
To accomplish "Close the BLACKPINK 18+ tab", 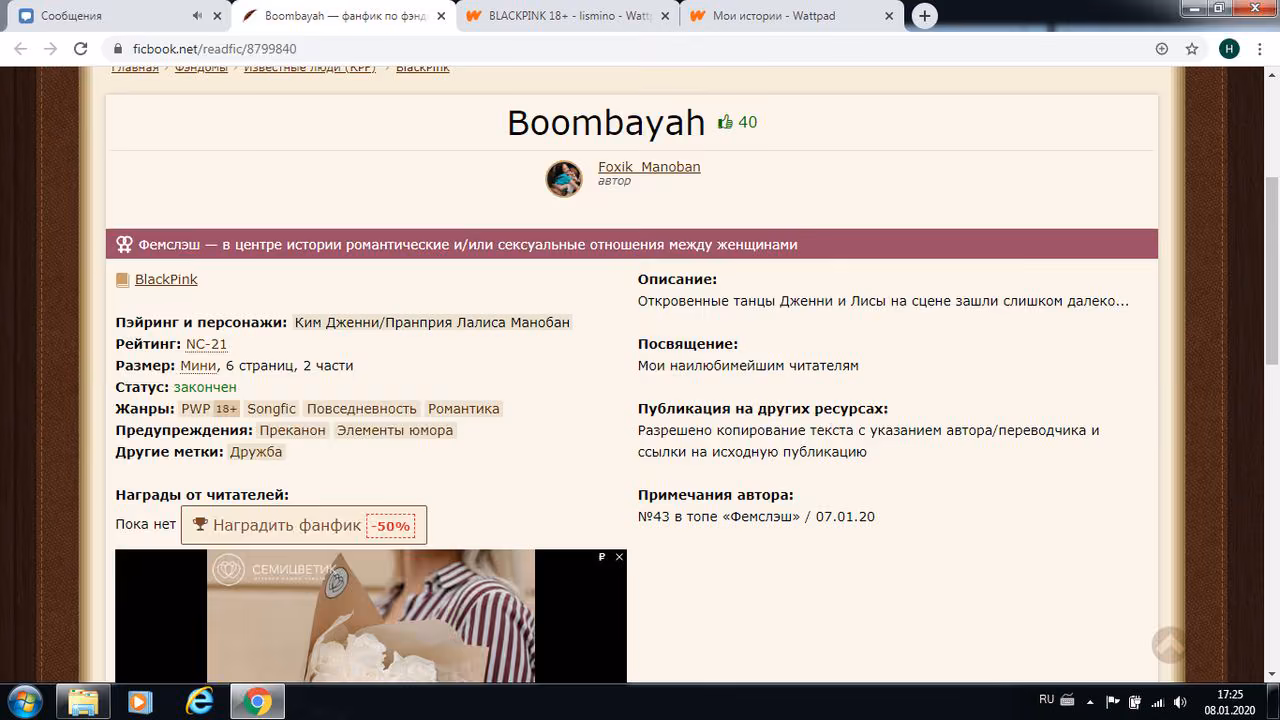I will point(665,16).
